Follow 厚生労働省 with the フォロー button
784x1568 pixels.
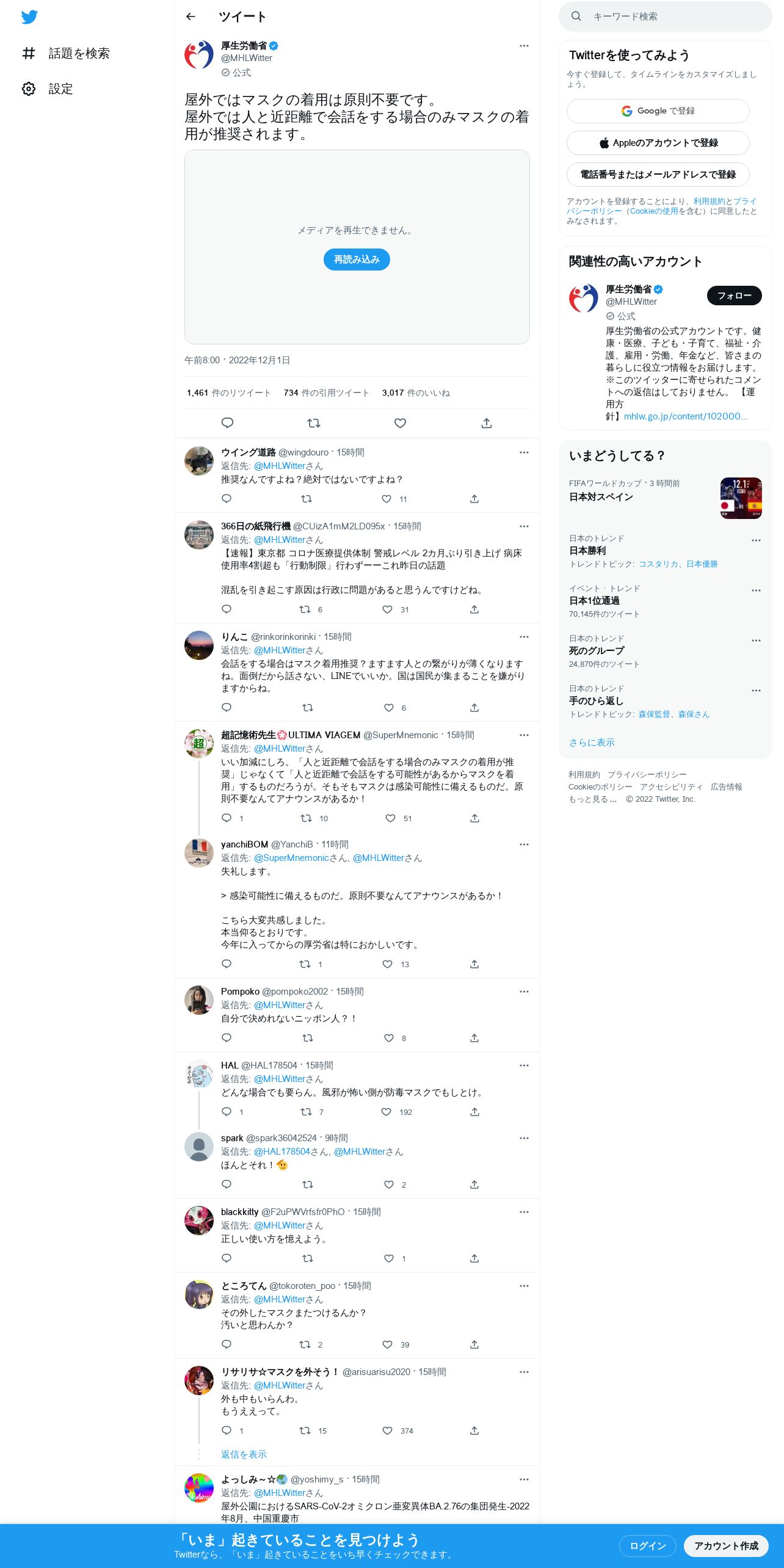click(x=735, y=296)
